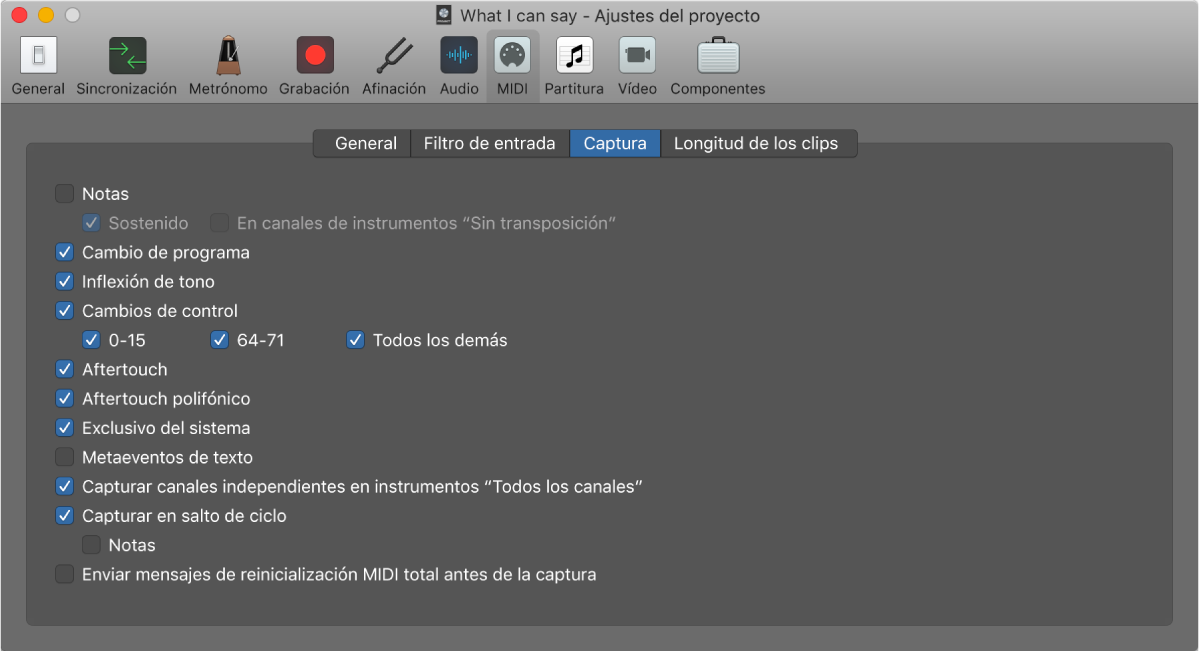Open the Afinación tuning fork icon
Viewport: 1200px width, 652px height.
click(394, 56)
